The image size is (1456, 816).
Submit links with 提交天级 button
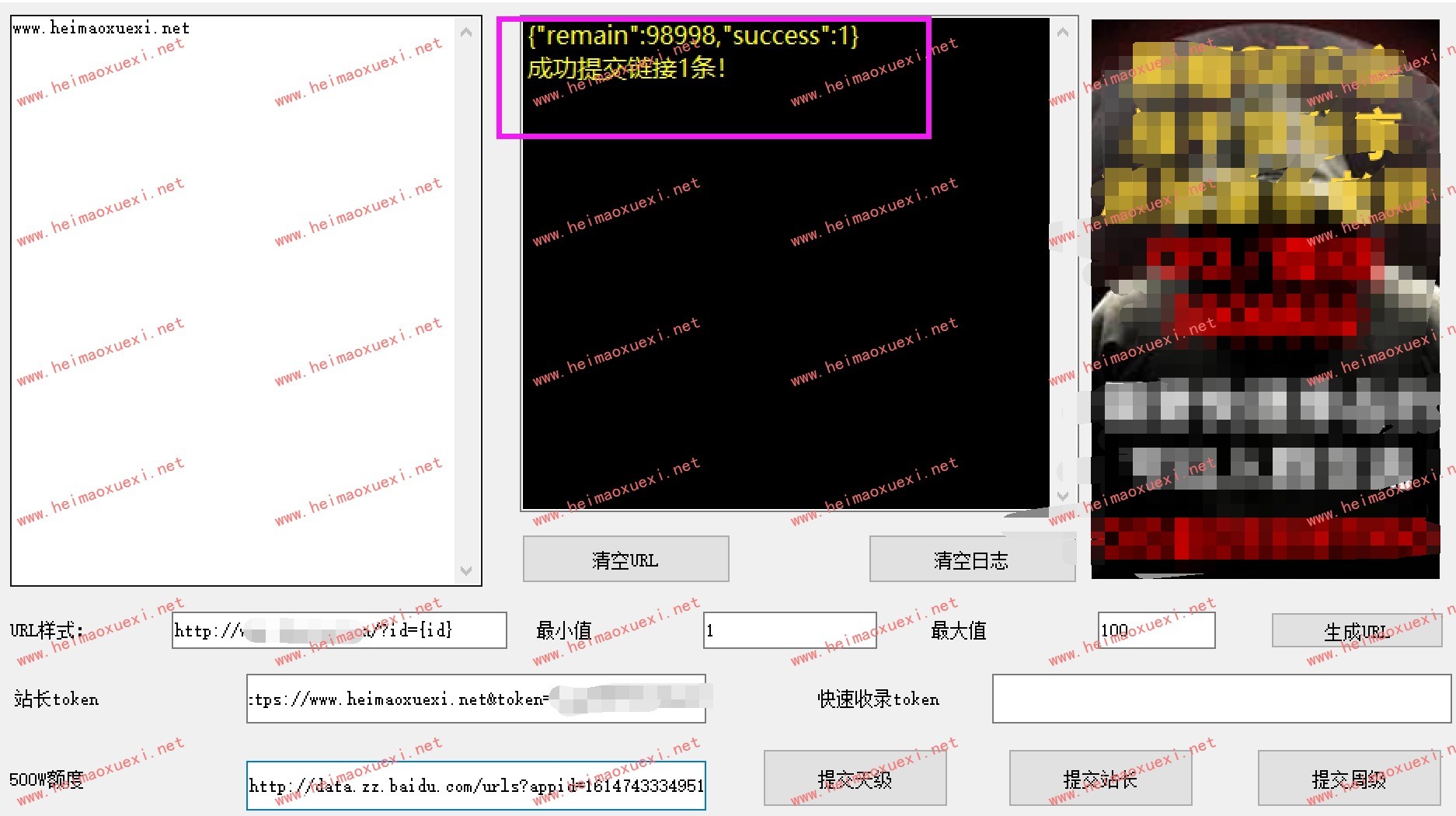pos(855,778)
